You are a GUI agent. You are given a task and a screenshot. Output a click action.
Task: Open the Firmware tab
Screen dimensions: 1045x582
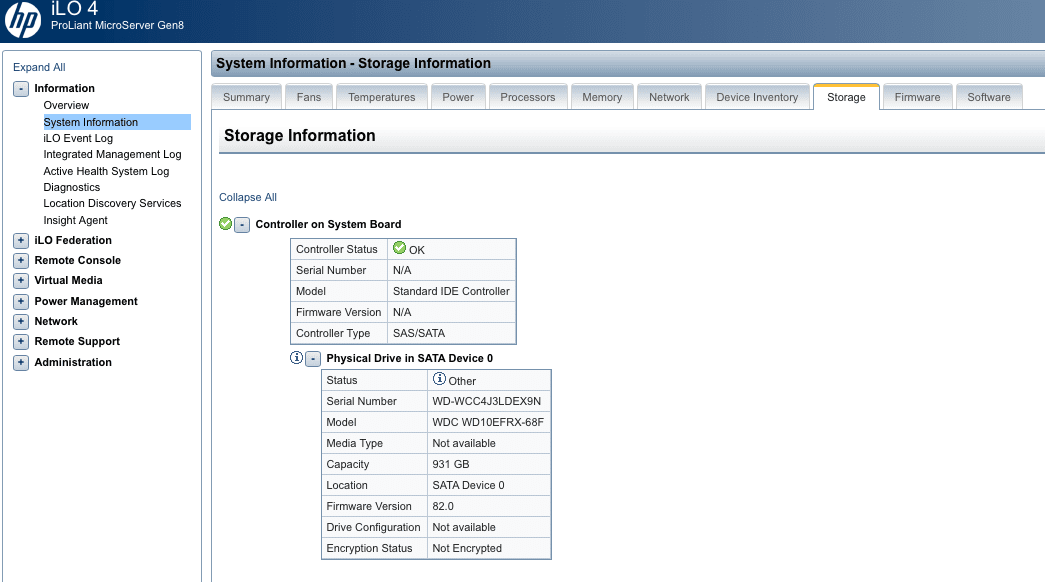tap(917, 97)
